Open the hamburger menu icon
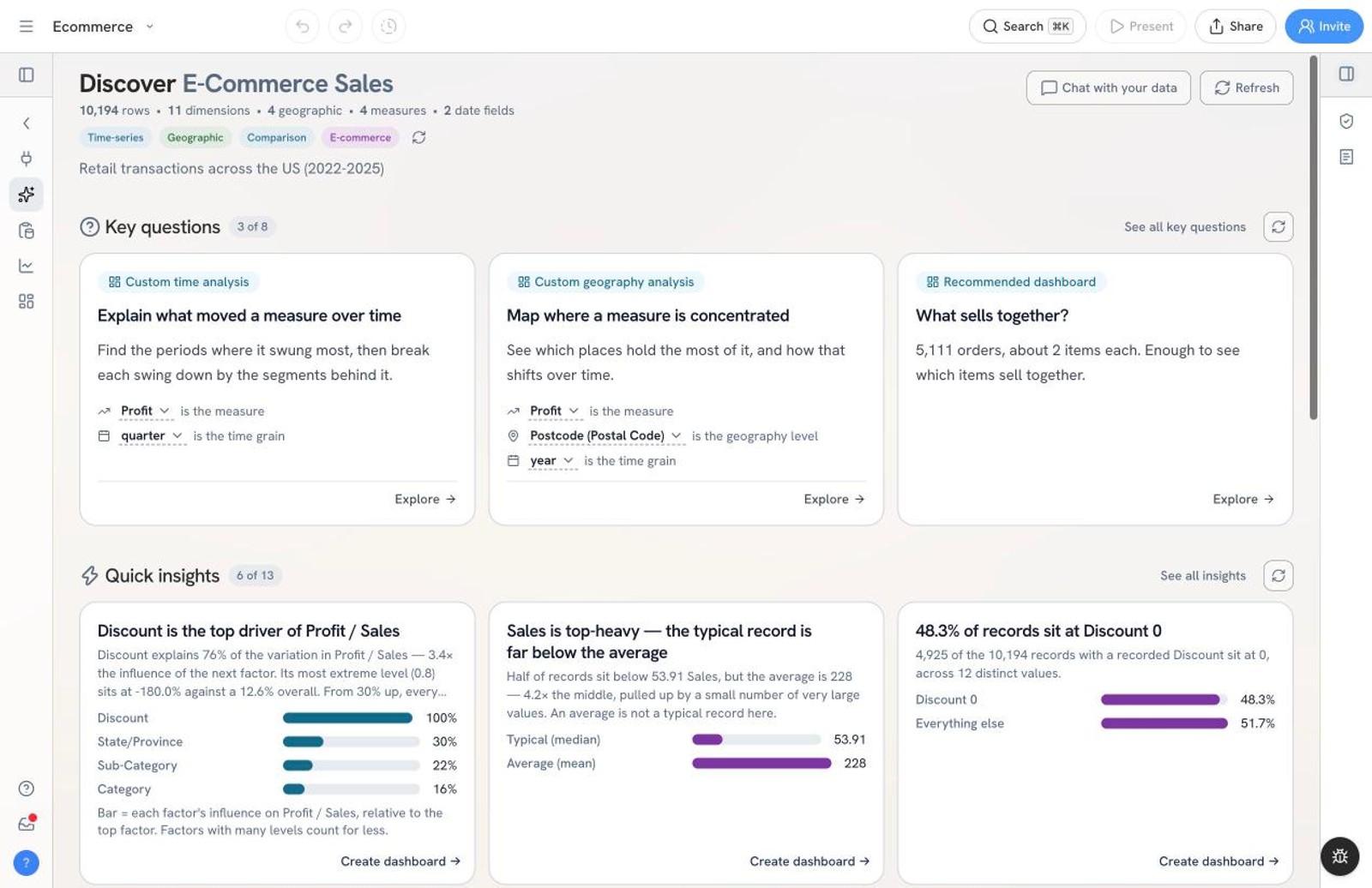The height and width of the screenshot is (888, 1372). (x=26, y=27)
